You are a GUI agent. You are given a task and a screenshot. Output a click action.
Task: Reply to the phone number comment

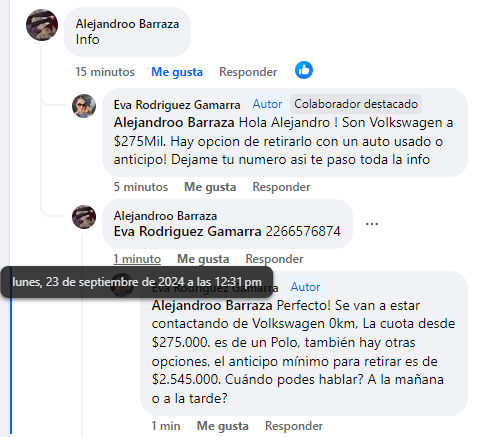tap(274, 259)
